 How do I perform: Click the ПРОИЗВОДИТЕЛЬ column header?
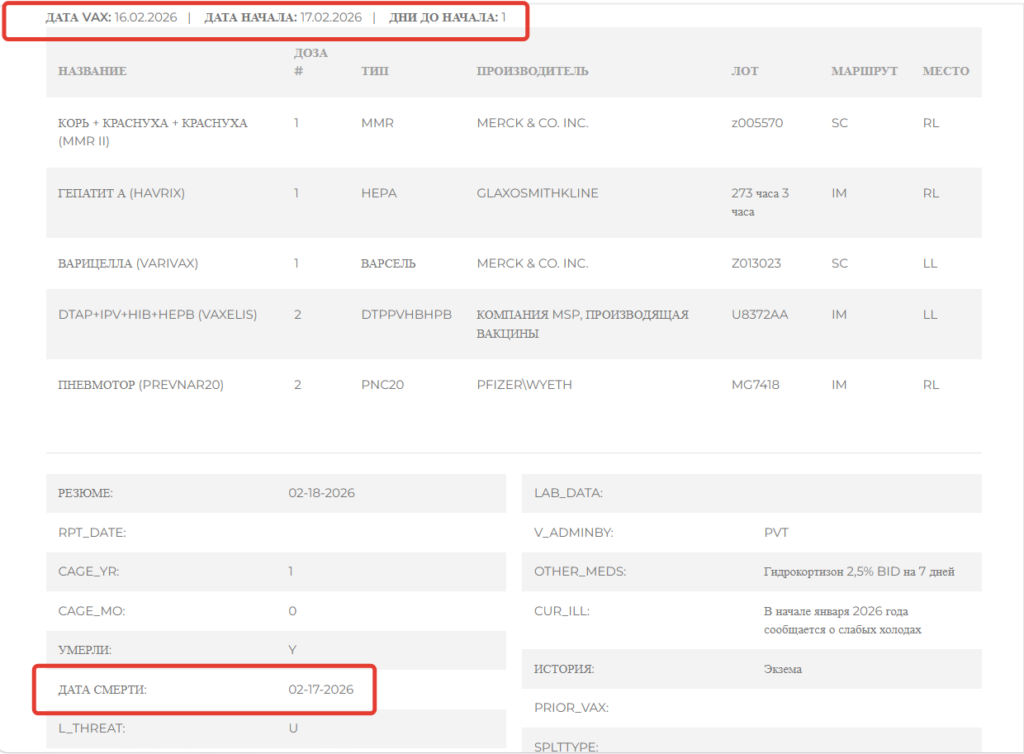click(532, 71)
